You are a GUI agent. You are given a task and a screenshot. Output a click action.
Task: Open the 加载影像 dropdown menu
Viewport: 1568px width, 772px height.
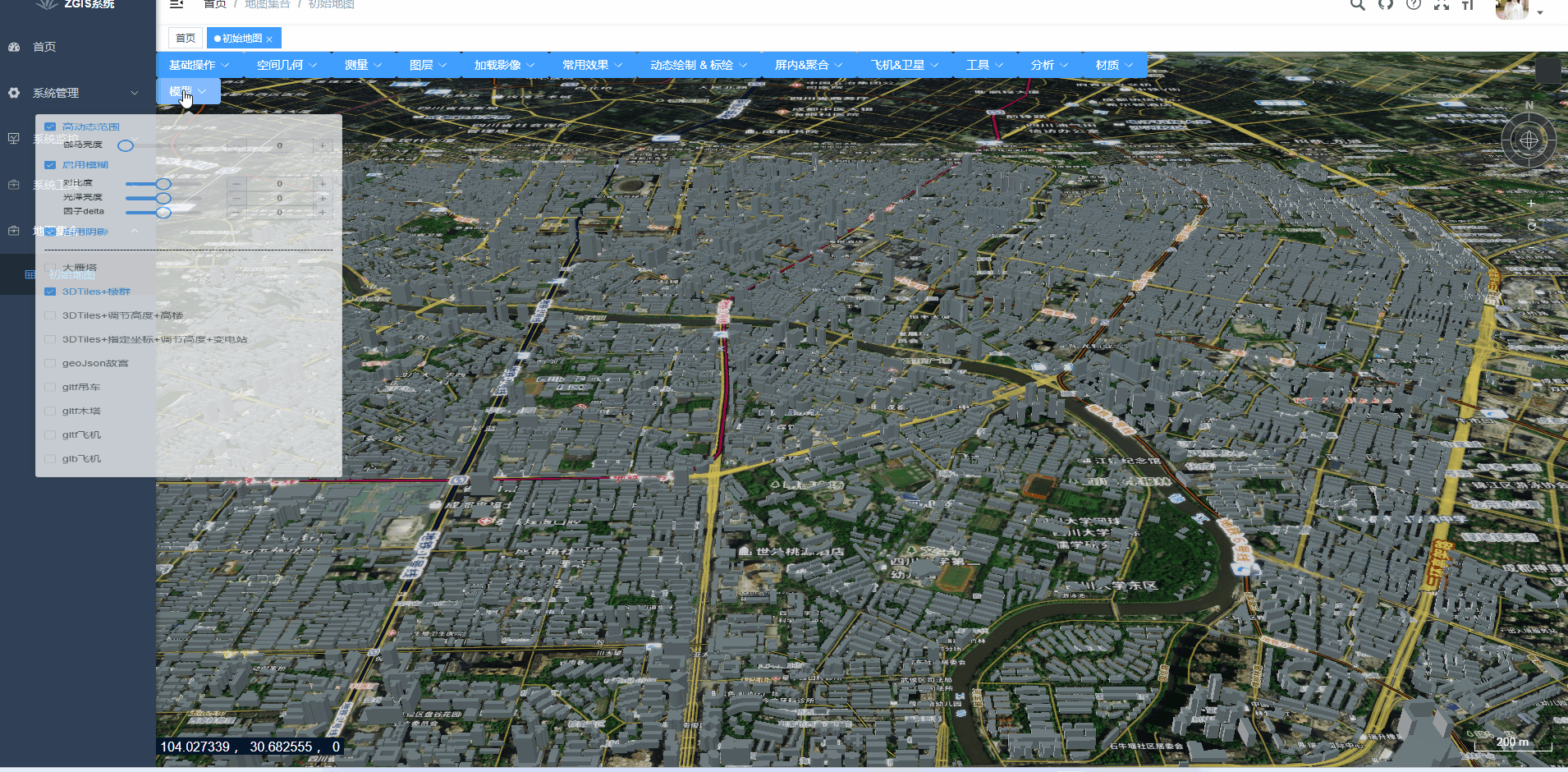[x=505, y=65]
